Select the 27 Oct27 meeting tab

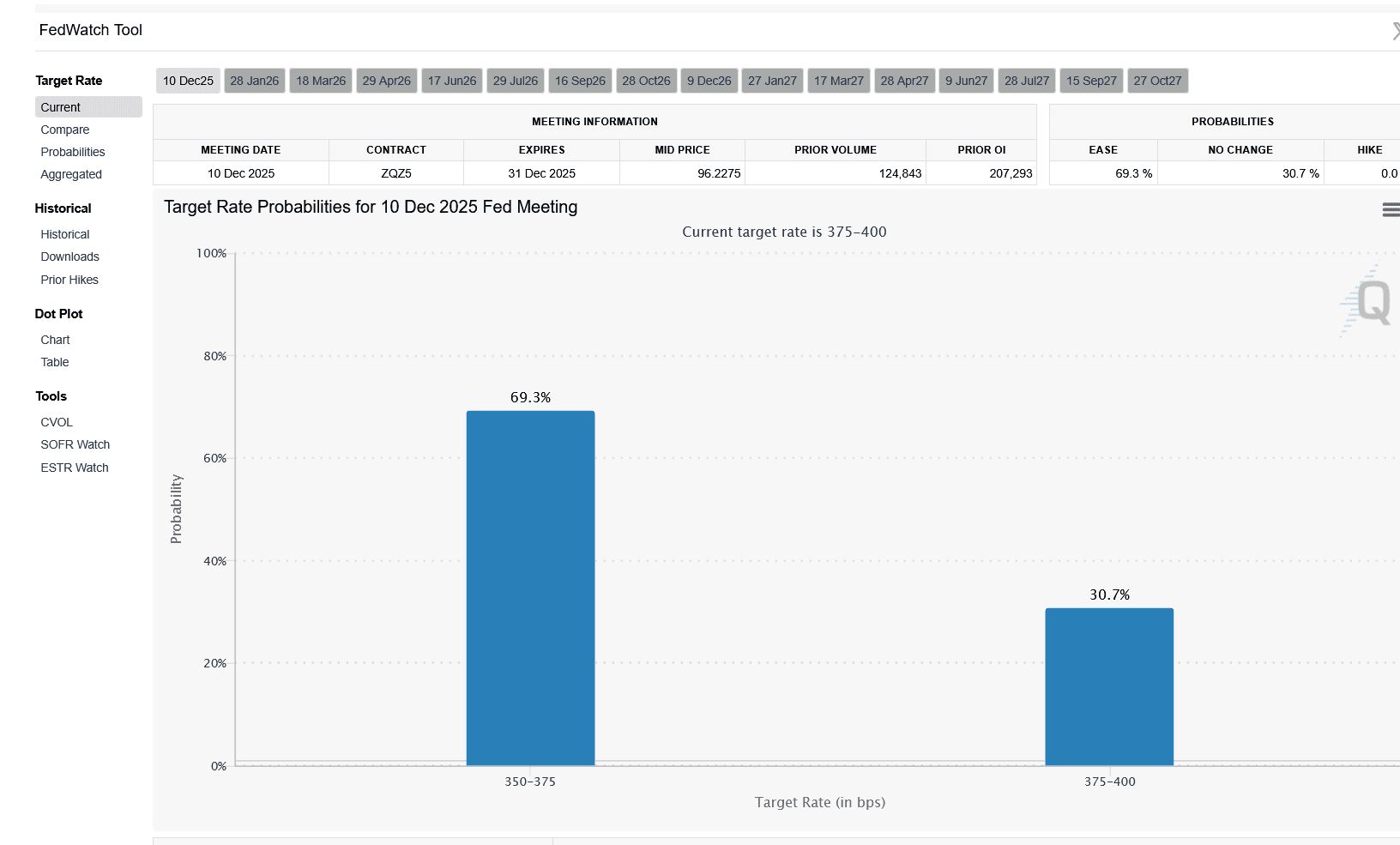tap(1158, 80)
